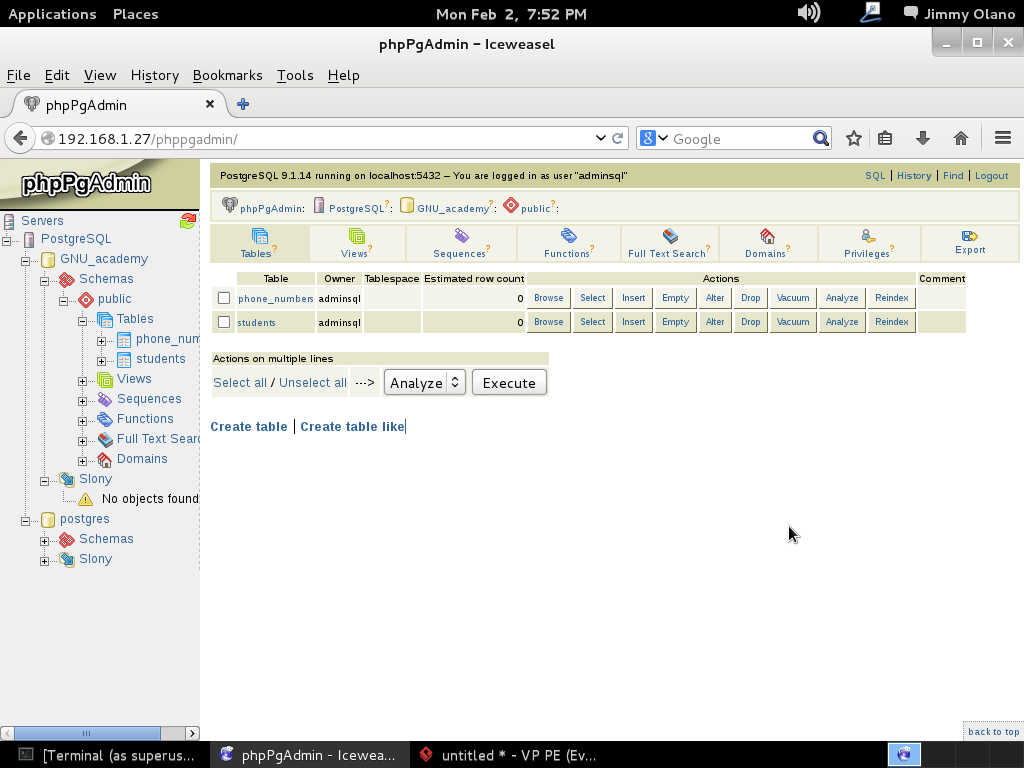The height and width of the screenshot is (768, 1024).
Task: Expand the students node in the tree
Action: click(x=101, y=360)
